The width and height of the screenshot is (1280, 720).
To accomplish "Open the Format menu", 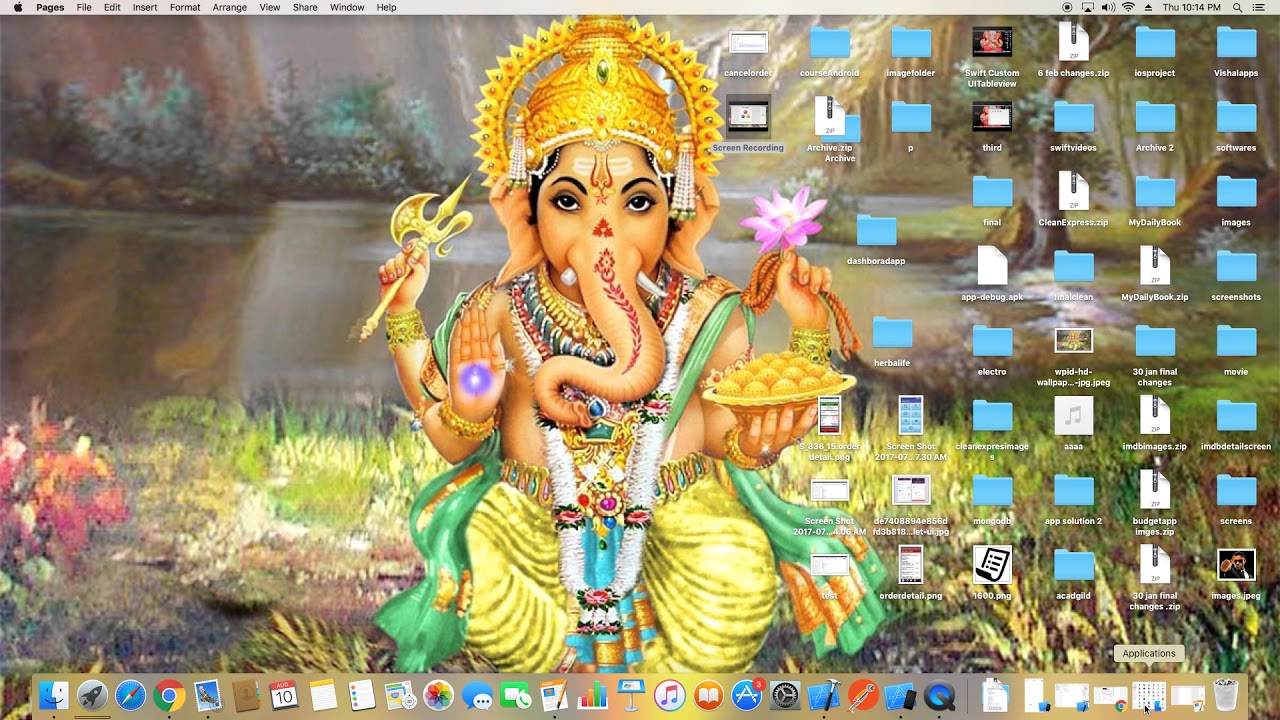I will coord(185,7).
